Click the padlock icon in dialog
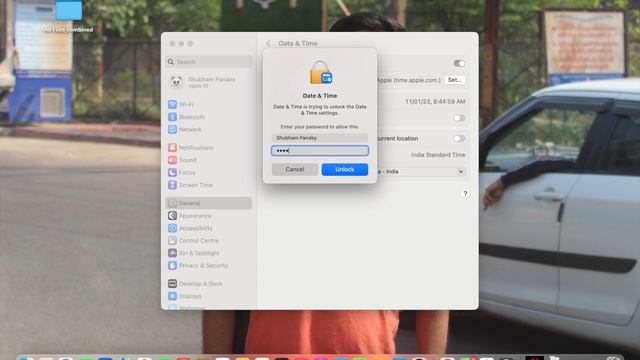 pyautogui.click(x=320, y=72)
